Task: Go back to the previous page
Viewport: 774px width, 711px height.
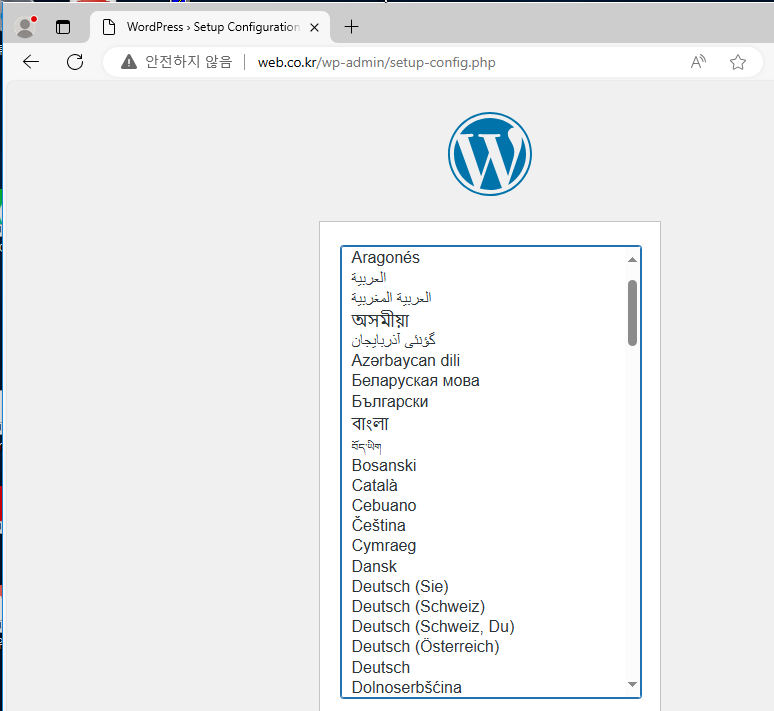Action: point(31,62)
